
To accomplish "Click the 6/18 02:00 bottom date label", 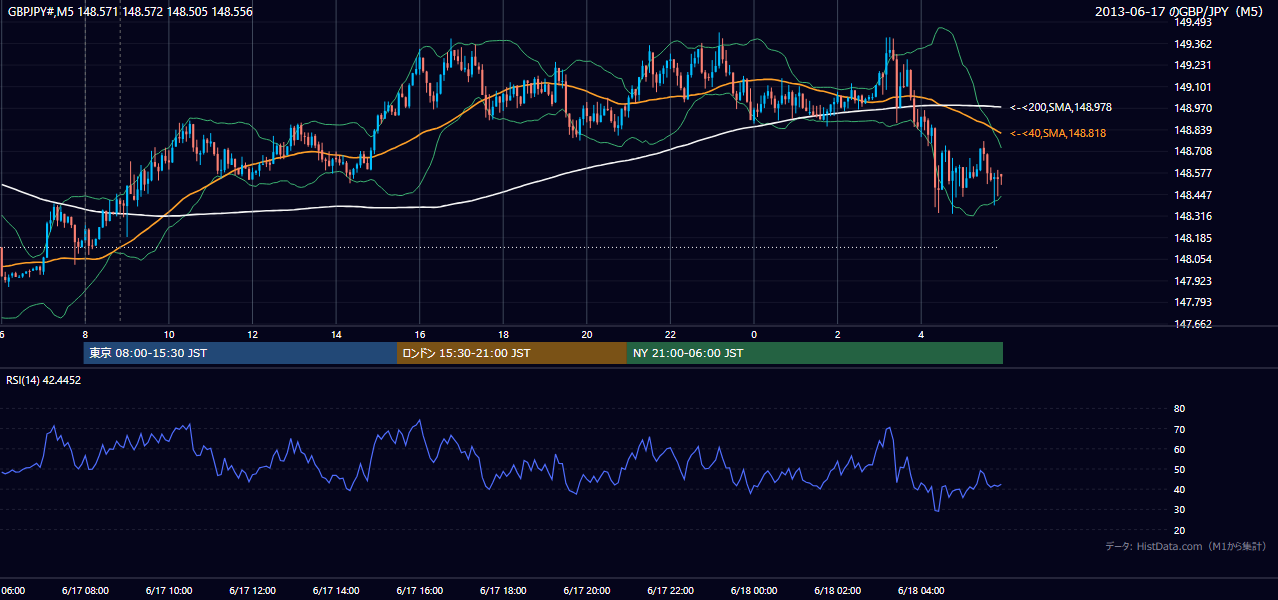I will [836, 591].
